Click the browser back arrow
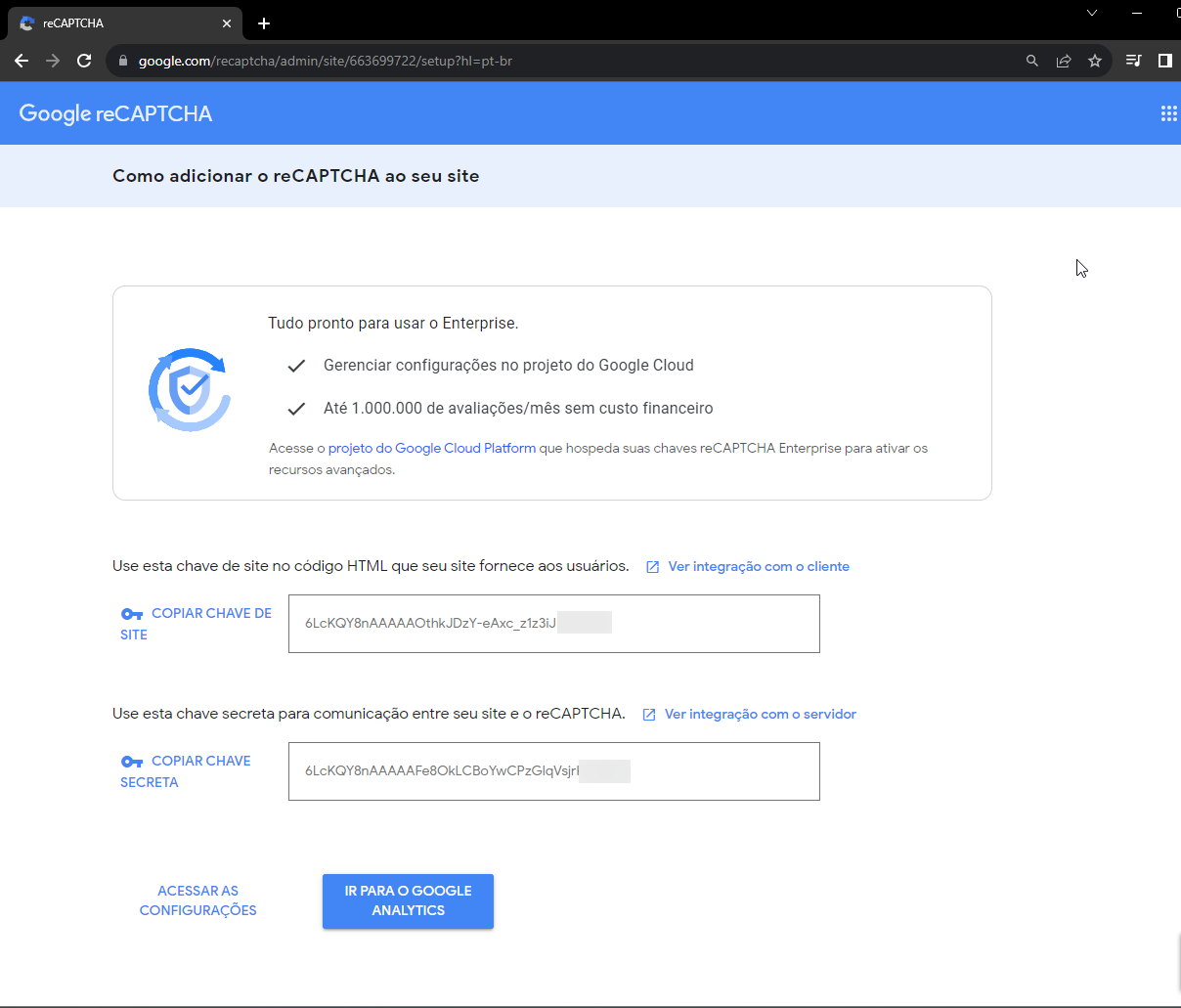This screenshot has height=1008, width=1181. 21,60
